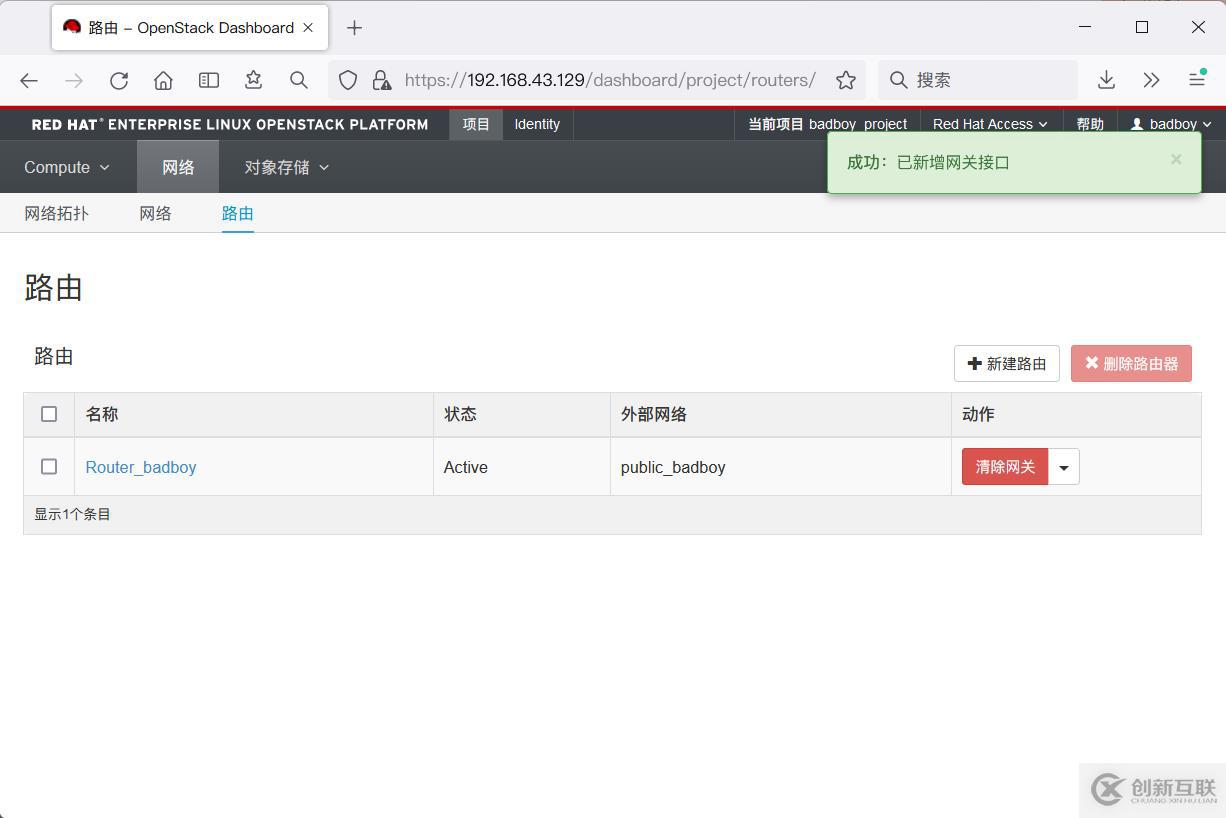
Task: Select the 项目 top menu item
Action: tap(476, 124)
